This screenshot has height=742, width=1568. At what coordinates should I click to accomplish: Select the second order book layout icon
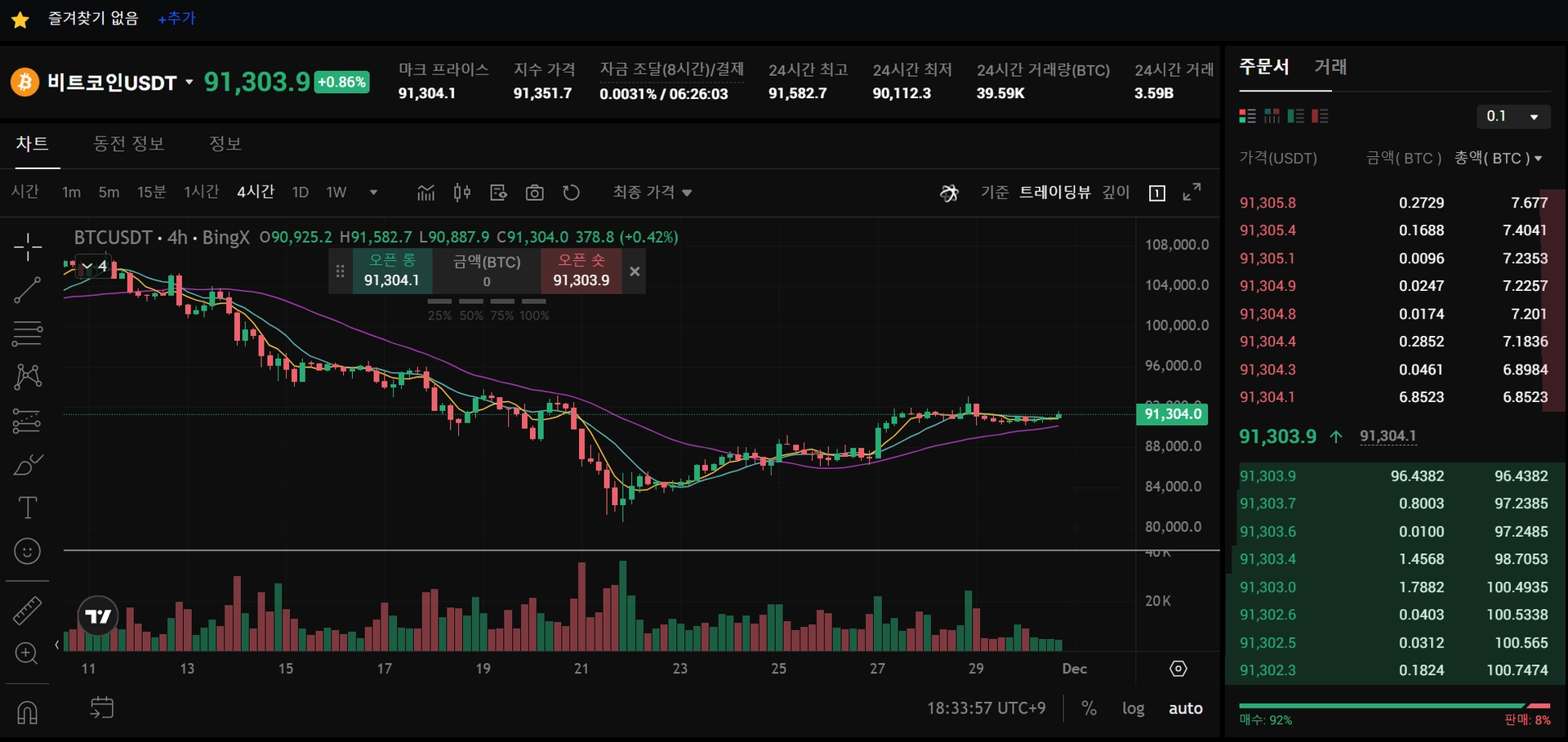click(1272, 116)
